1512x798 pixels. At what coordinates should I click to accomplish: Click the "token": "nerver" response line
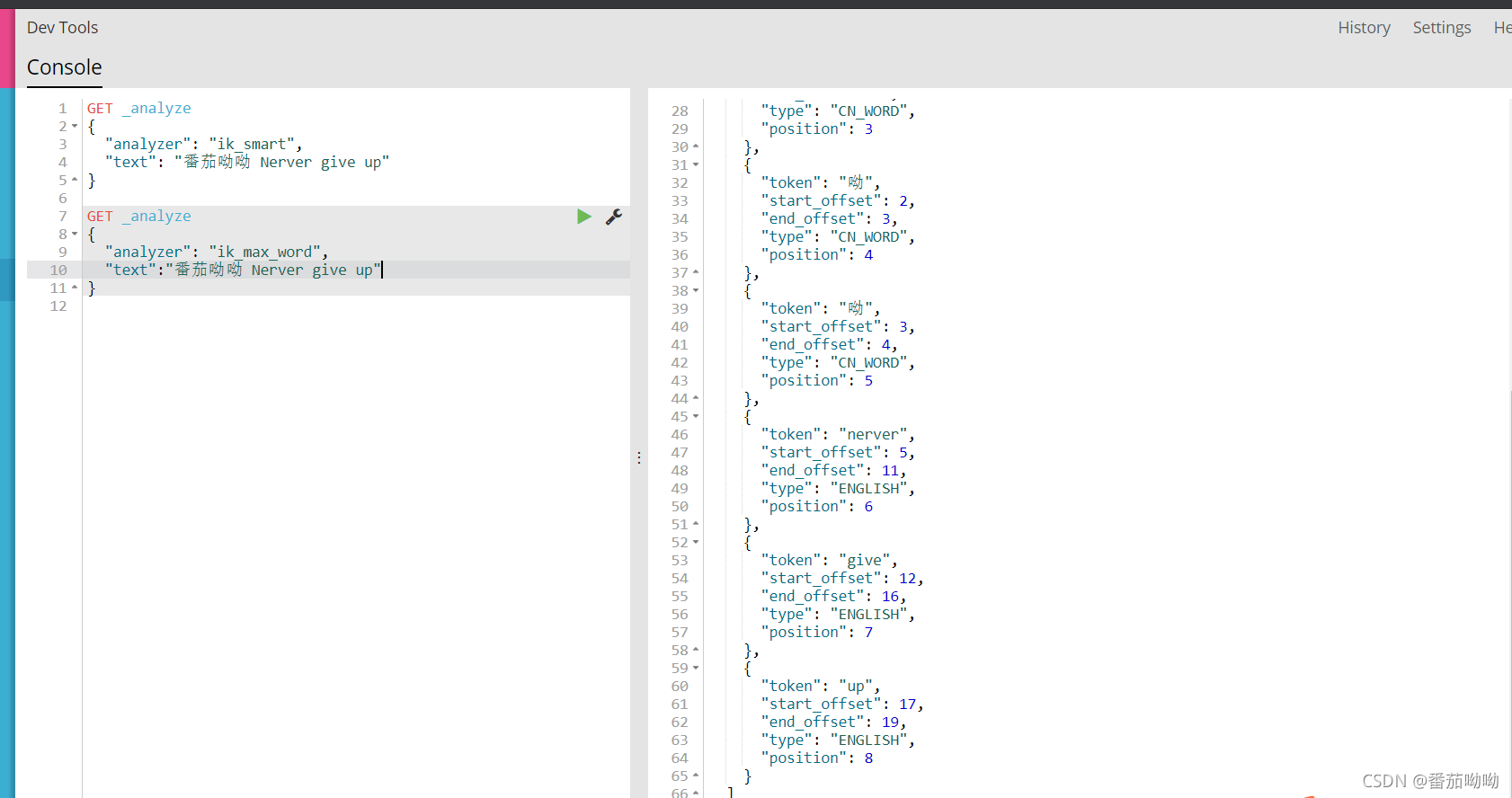point(838,435)
